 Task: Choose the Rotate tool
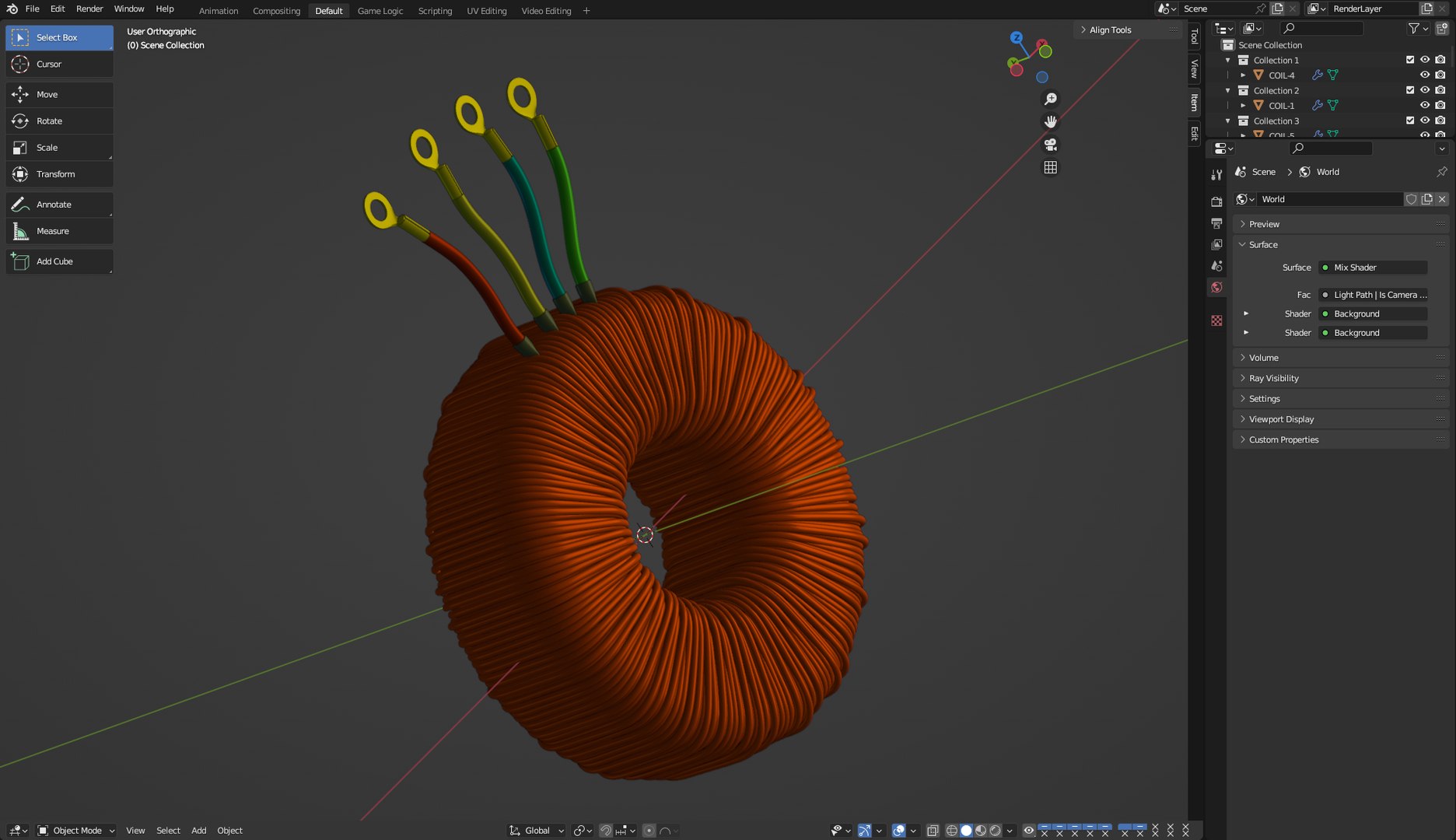pyautogui.click(x=59, y=121)
